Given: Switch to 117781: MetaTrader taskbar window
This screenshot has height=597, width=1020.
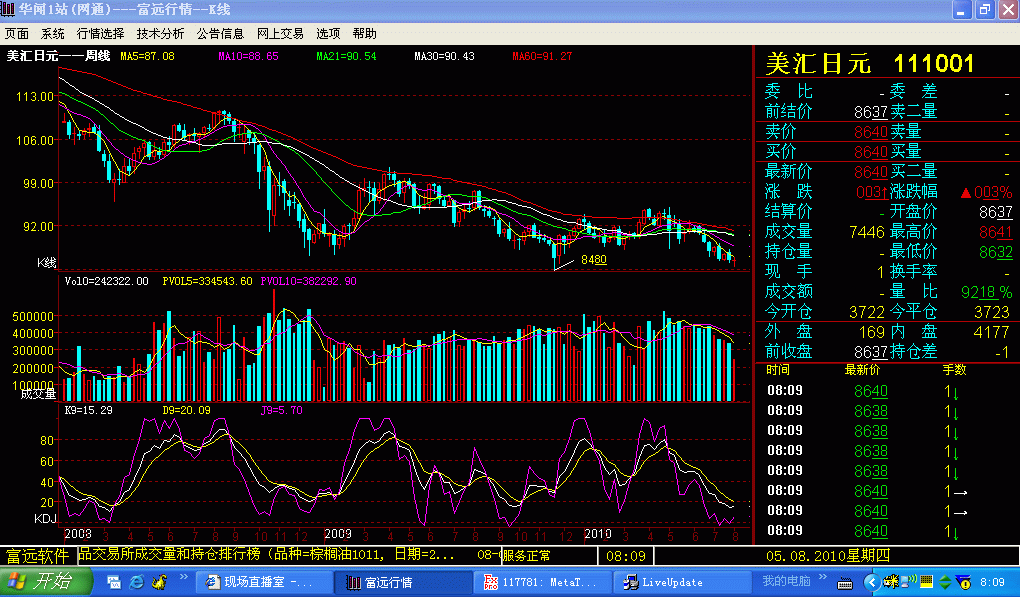Looking at the screenshot, I should 541,582.
